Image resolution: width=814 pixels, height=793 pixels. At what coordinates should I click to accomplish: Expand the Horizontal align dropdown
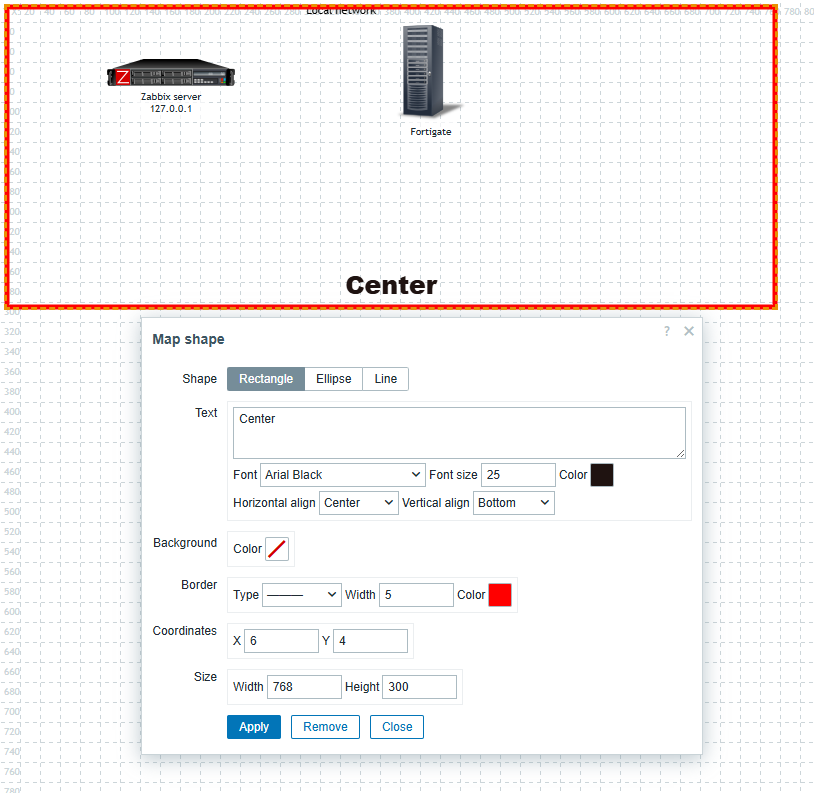358,503
